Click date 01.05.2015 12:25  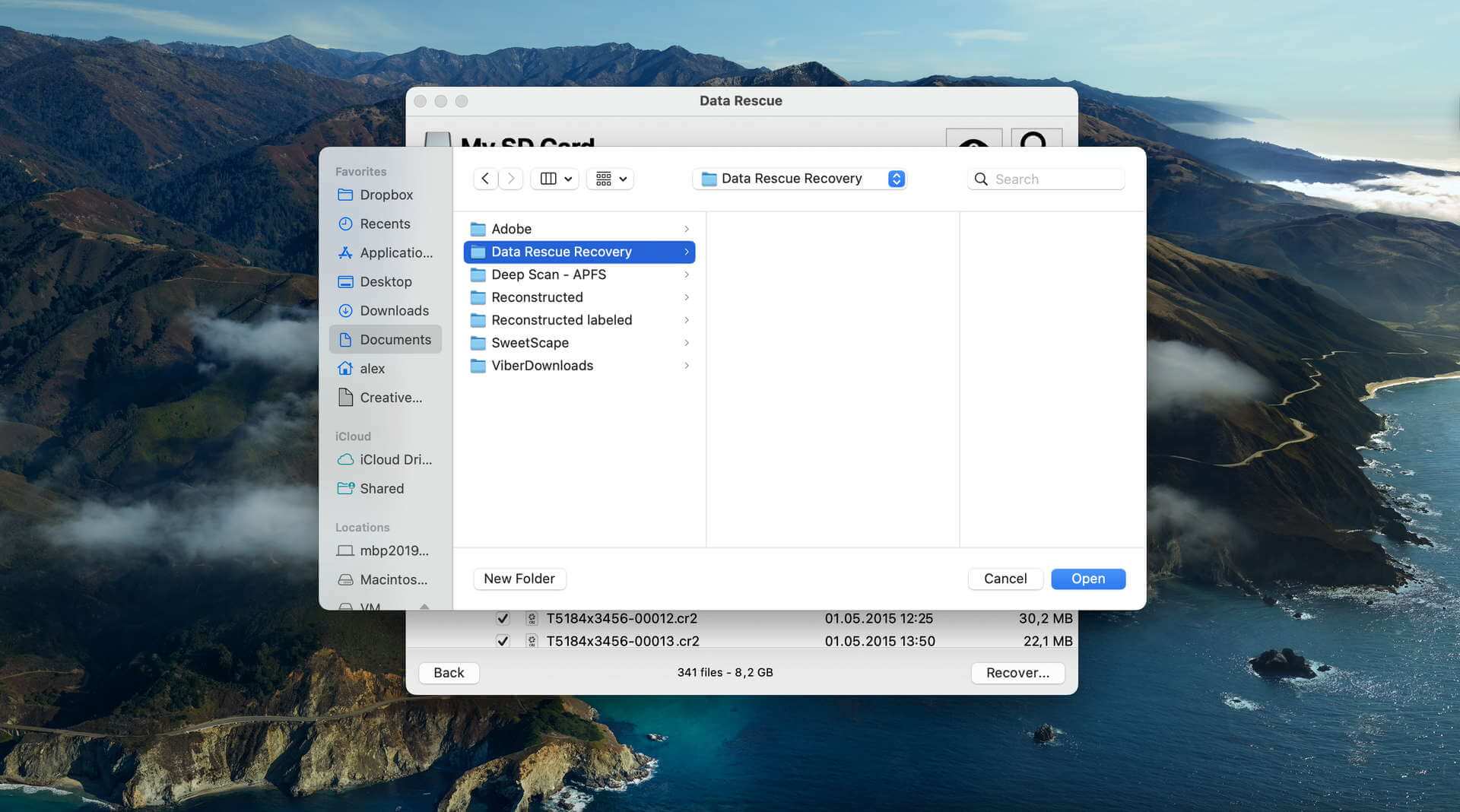coord(879,618)
